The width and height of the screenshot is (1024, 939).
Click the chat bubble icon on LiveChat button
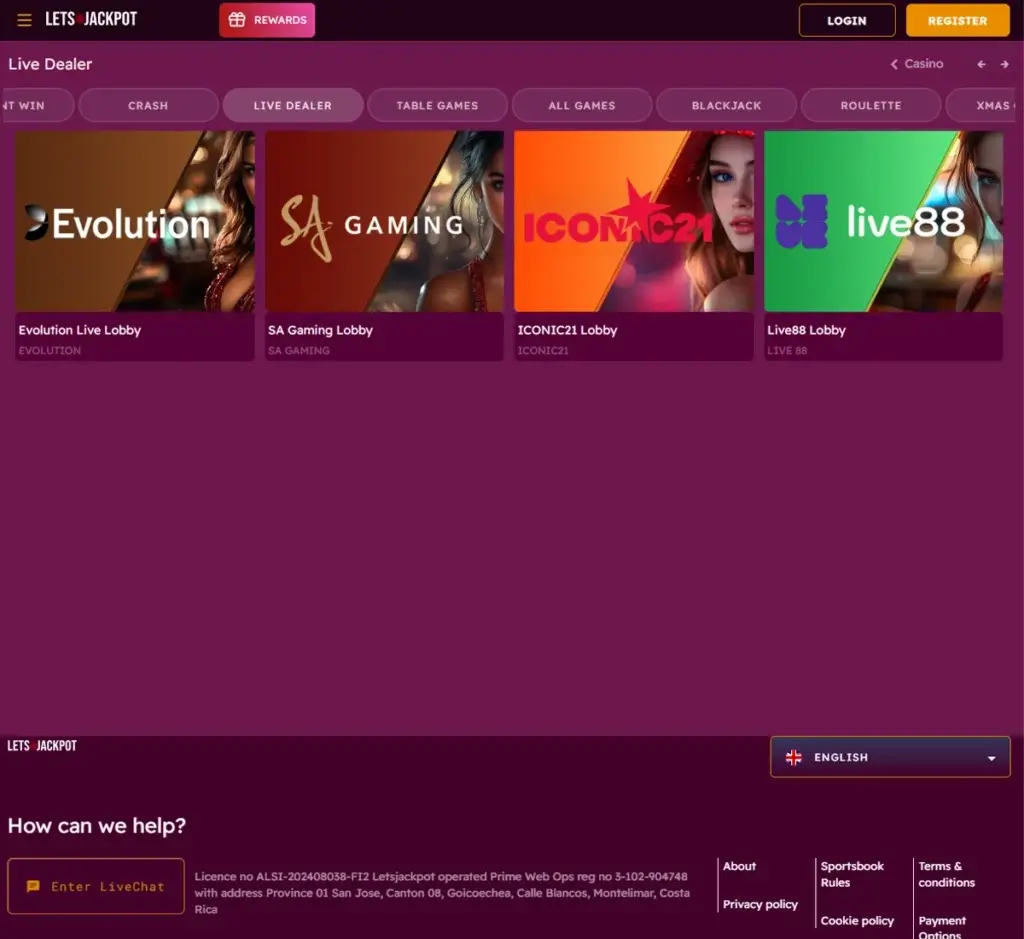[33, 886]
